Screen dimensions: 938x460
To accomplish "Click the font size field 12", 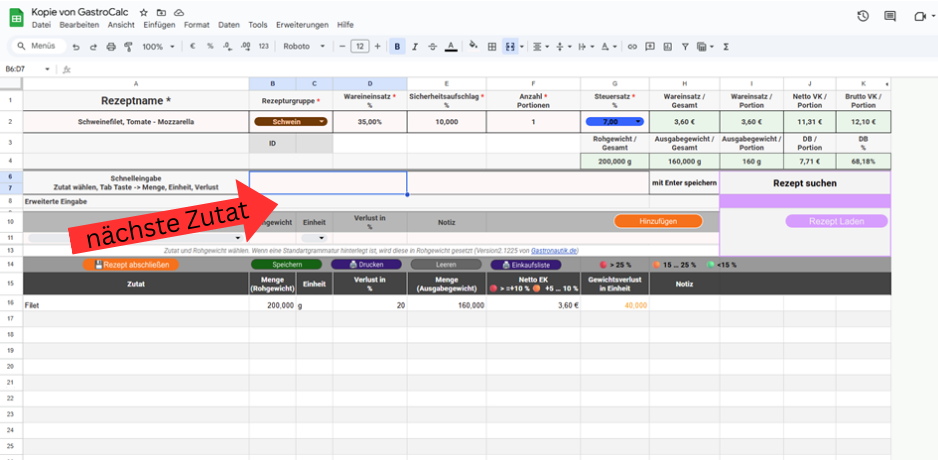I will tap(360, 46).
